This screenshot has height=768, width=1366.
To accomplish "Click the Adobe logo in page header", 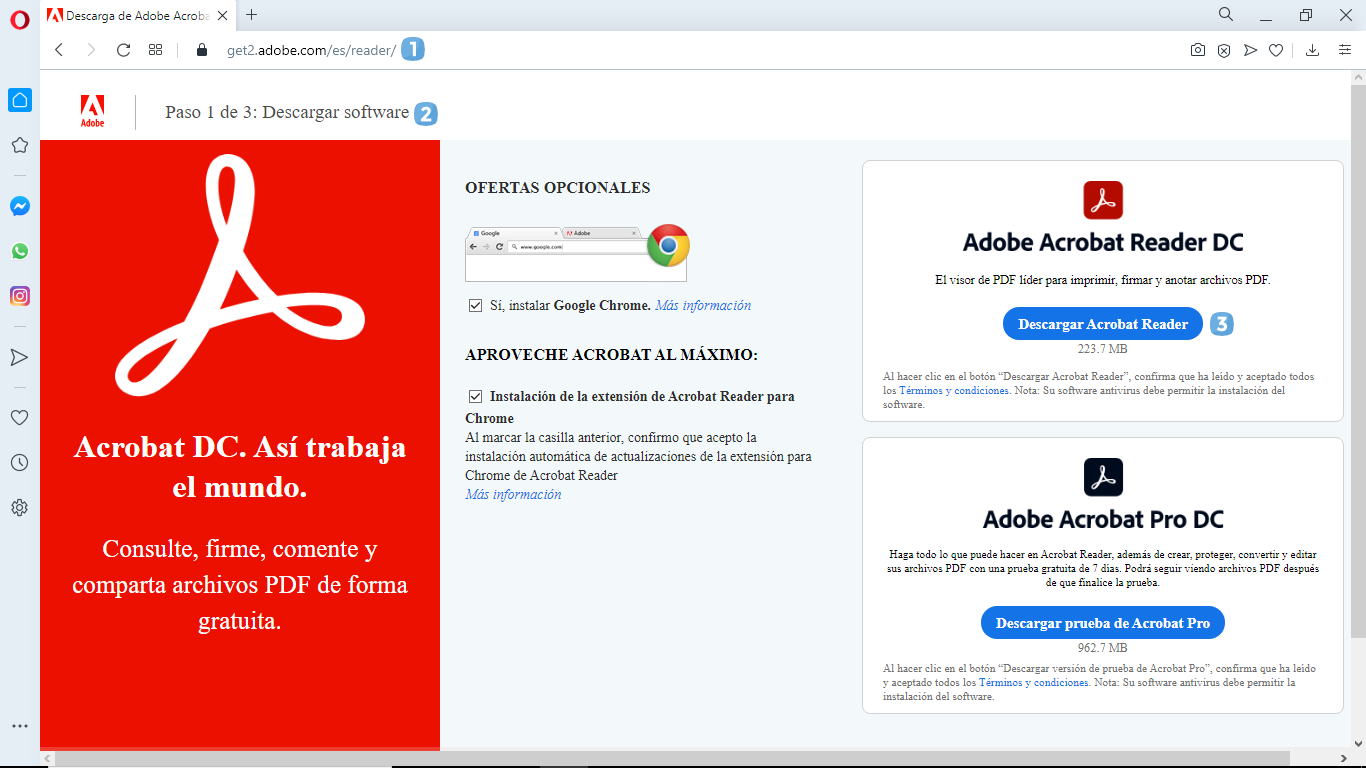I will tap(92, 112).
